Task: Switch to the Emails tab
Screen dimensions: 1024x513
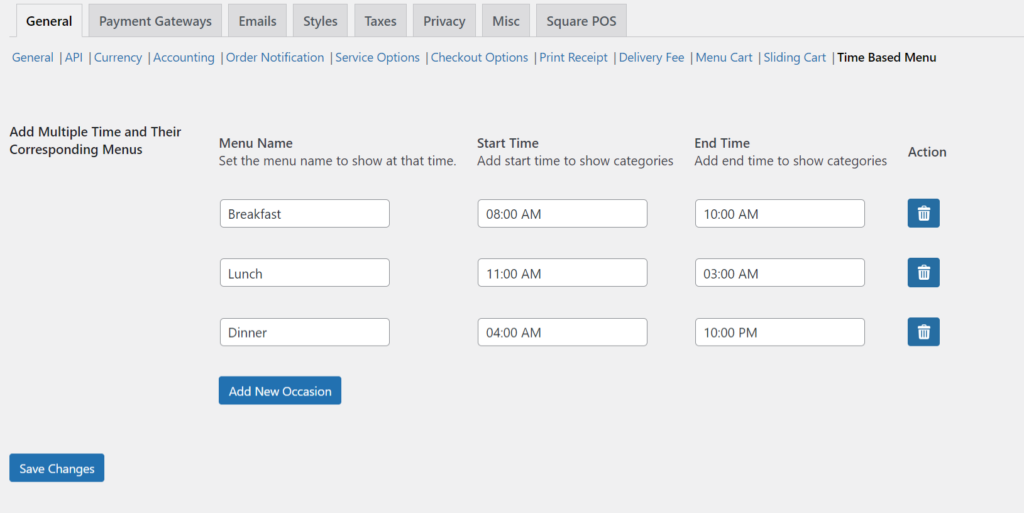Action: tap(257, 21)
